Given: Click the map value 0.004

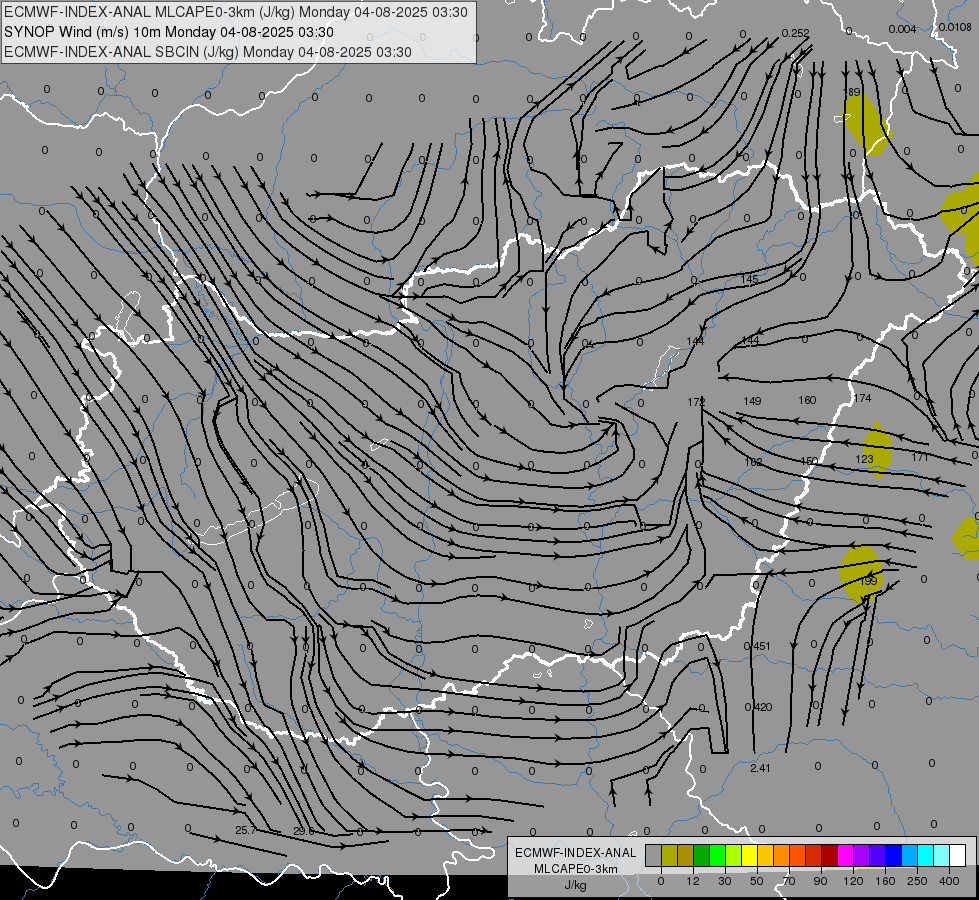Looking at the screenshot, I should [x=902, y=29].
